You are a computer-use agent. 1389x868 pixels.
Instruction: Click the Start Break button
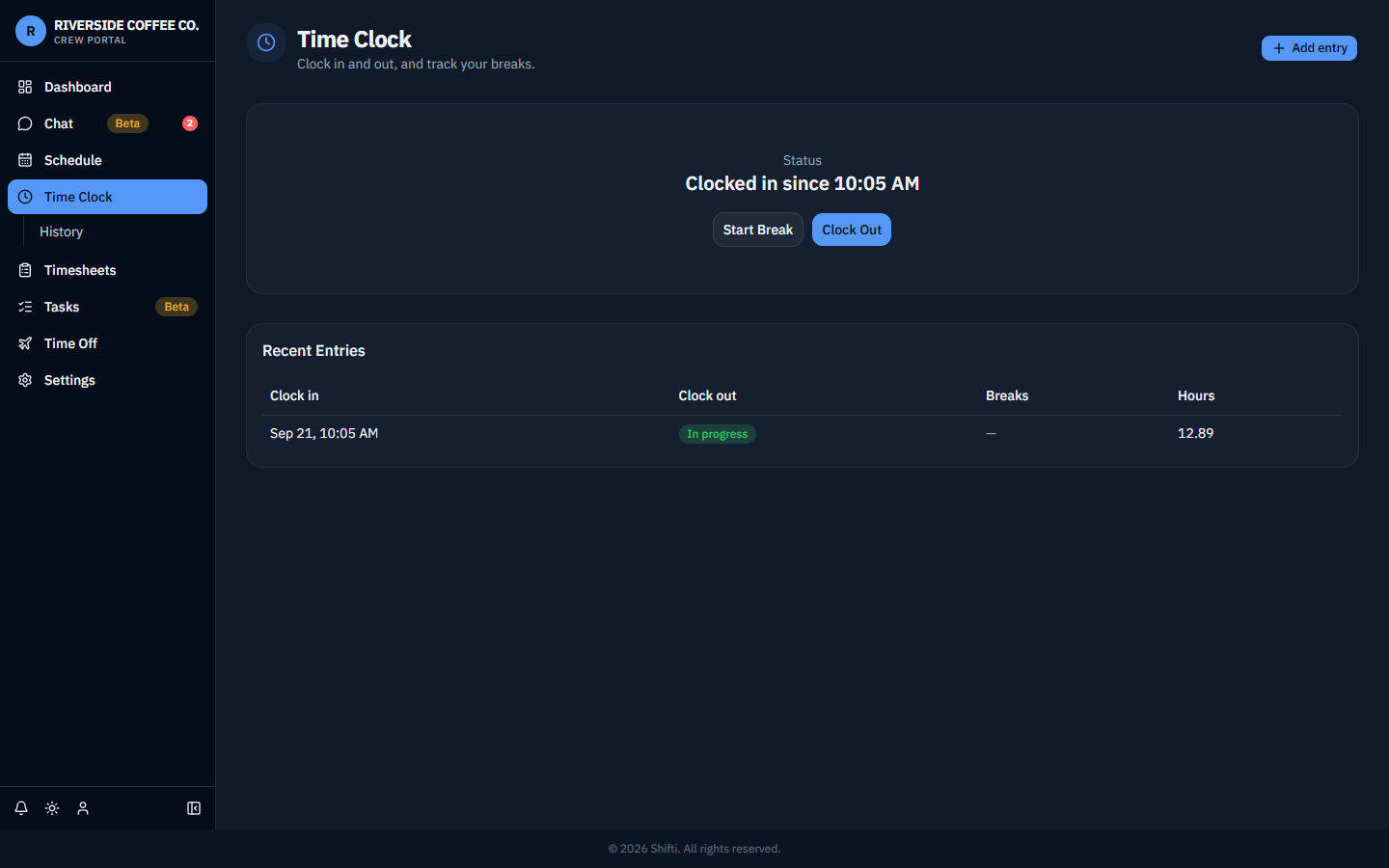pyautogui.click(x=758, y=230)
